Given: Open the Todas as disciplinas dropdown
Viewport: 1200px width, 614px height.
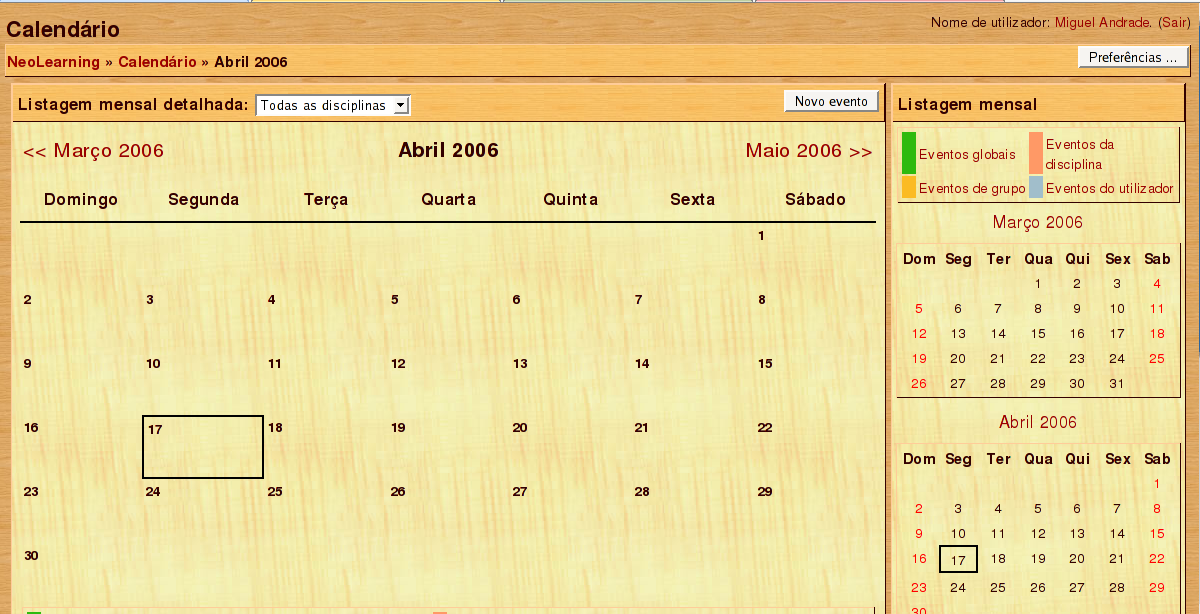Looking at the screenshot, I should 333,106.
